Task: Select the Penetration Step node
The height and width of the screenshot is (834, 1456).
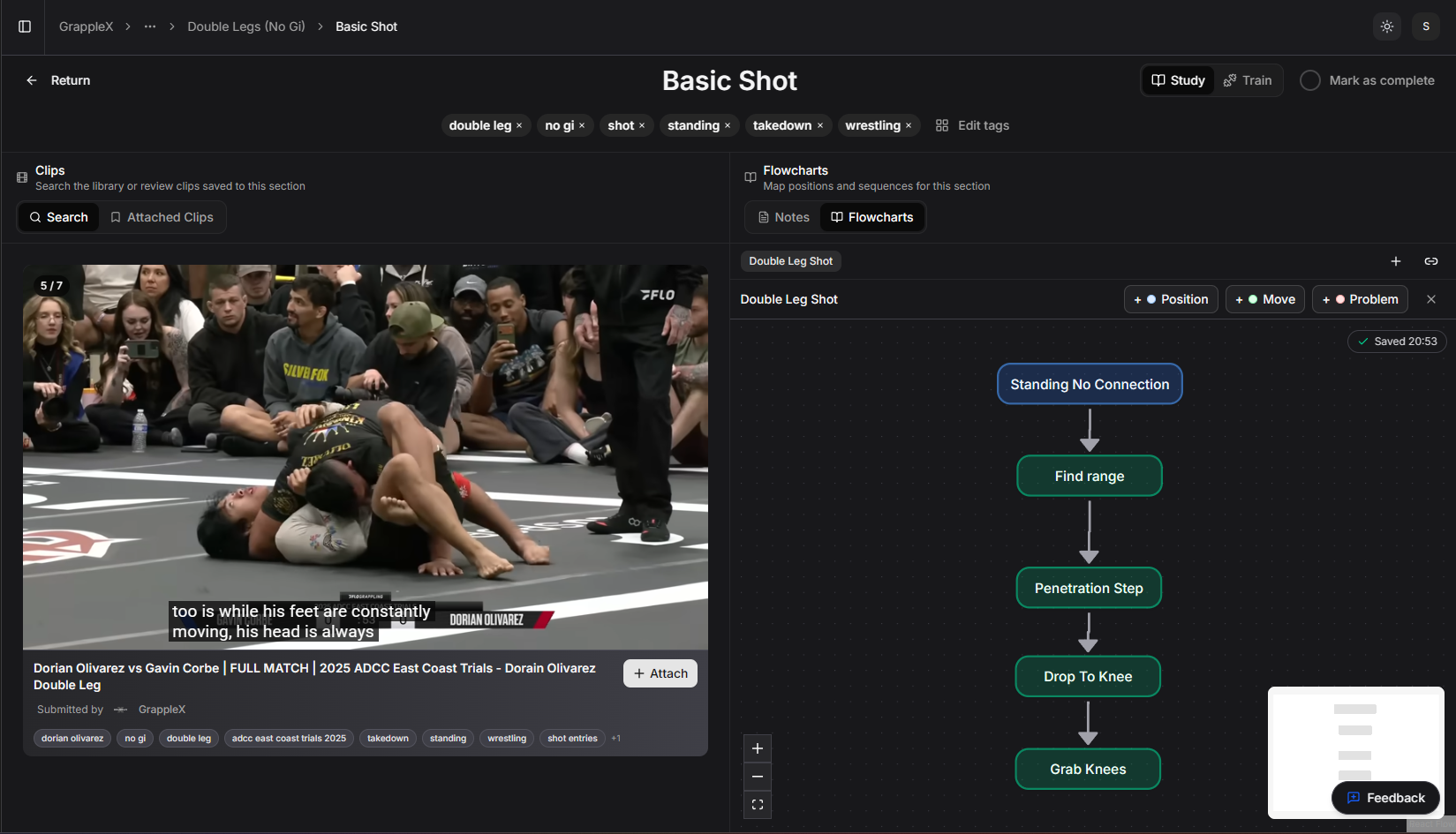Action: tap(1089, 588)
